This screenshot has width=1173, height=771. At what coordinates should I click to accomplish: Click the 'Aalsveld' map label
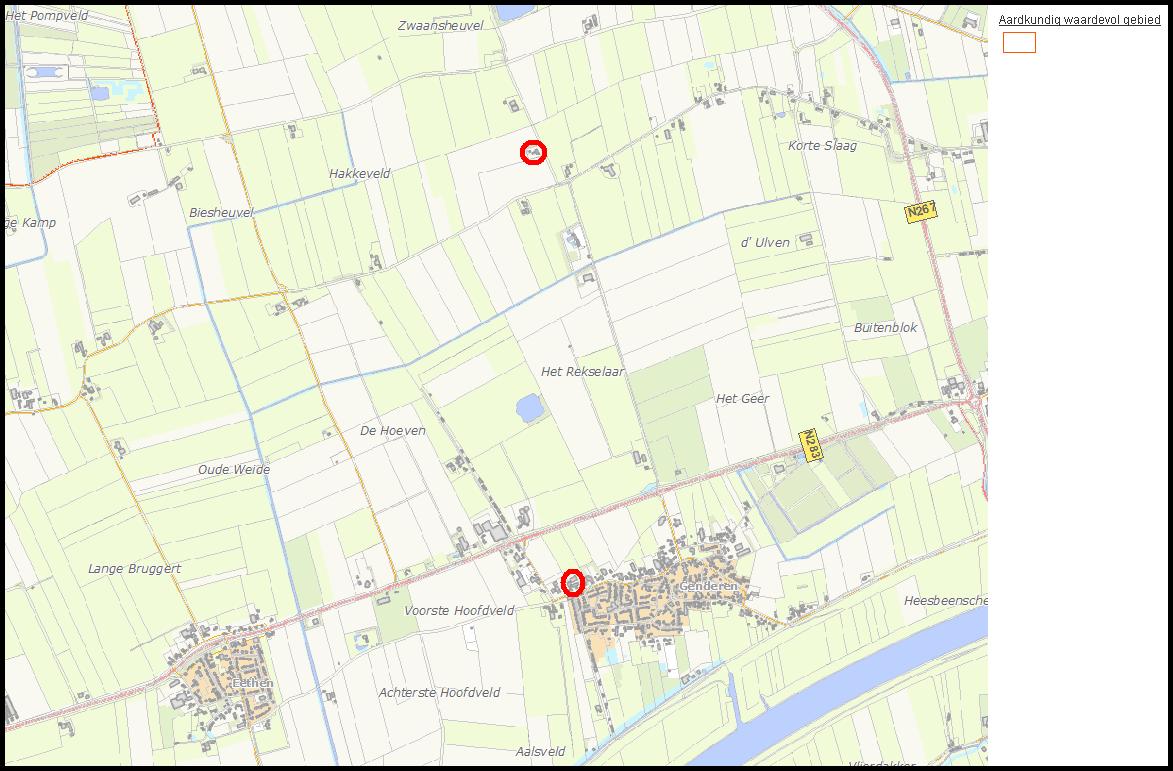(540, 752)
